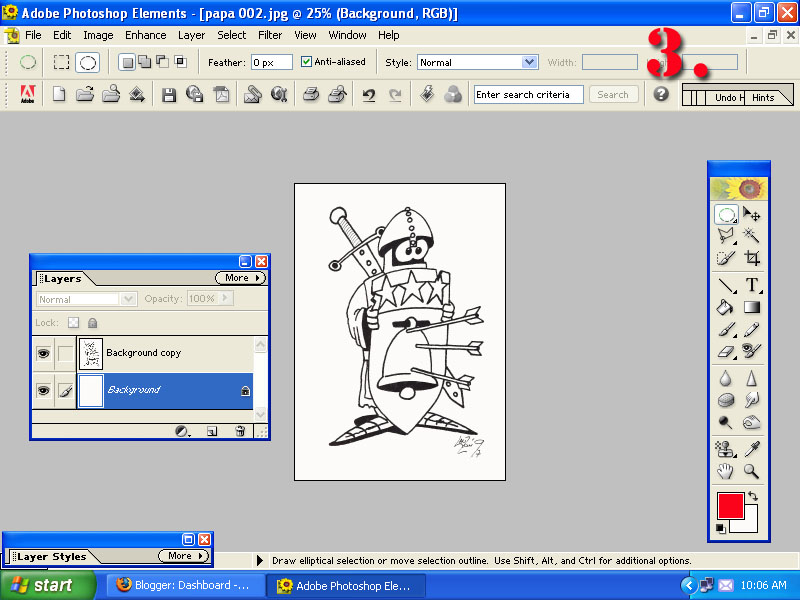Pick the Paint Bucket tool
The height and width of the screenshot is (600, 800).
[x=726, y=307]
